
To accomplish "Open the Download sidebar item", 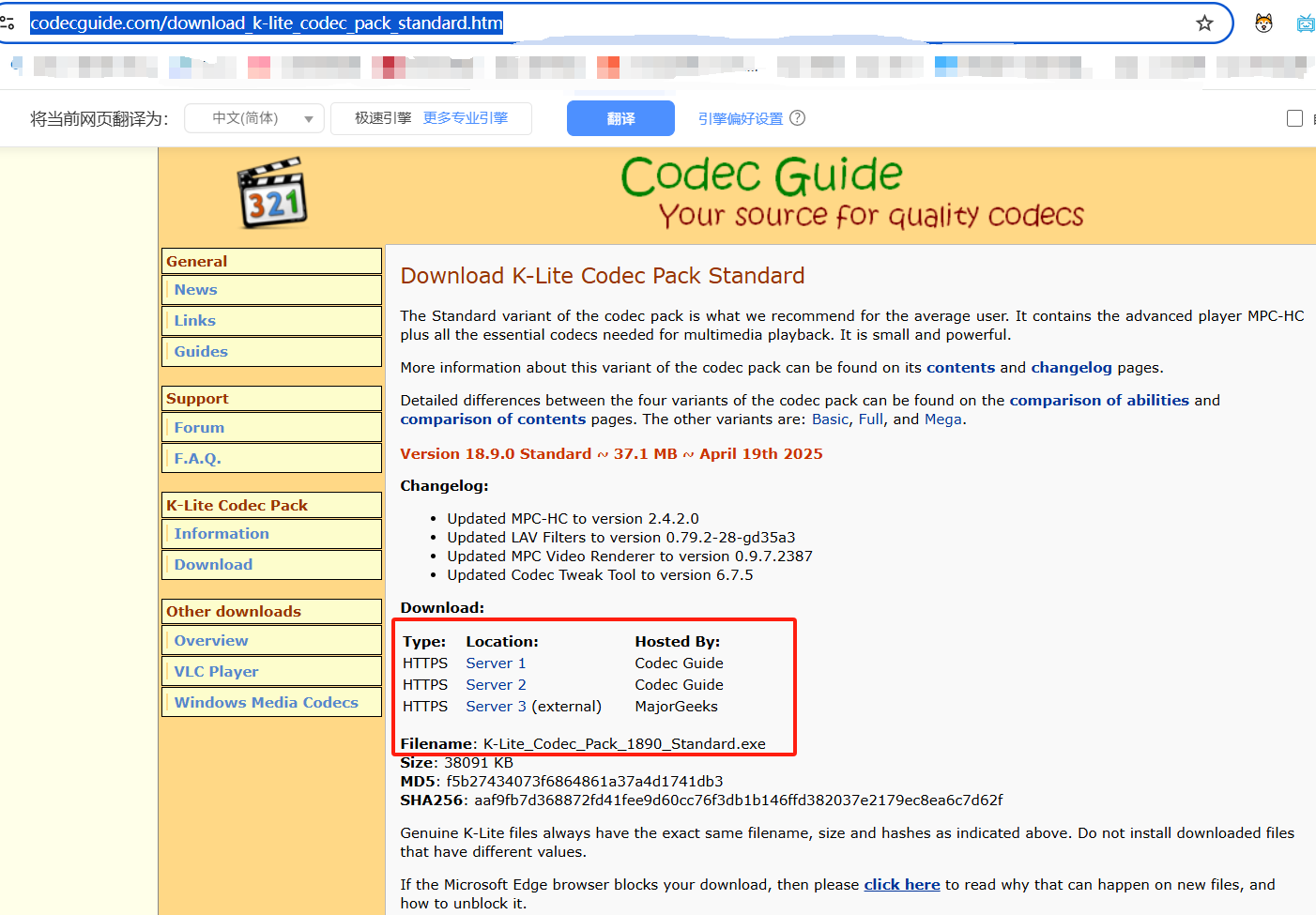I will pos(271,565).
